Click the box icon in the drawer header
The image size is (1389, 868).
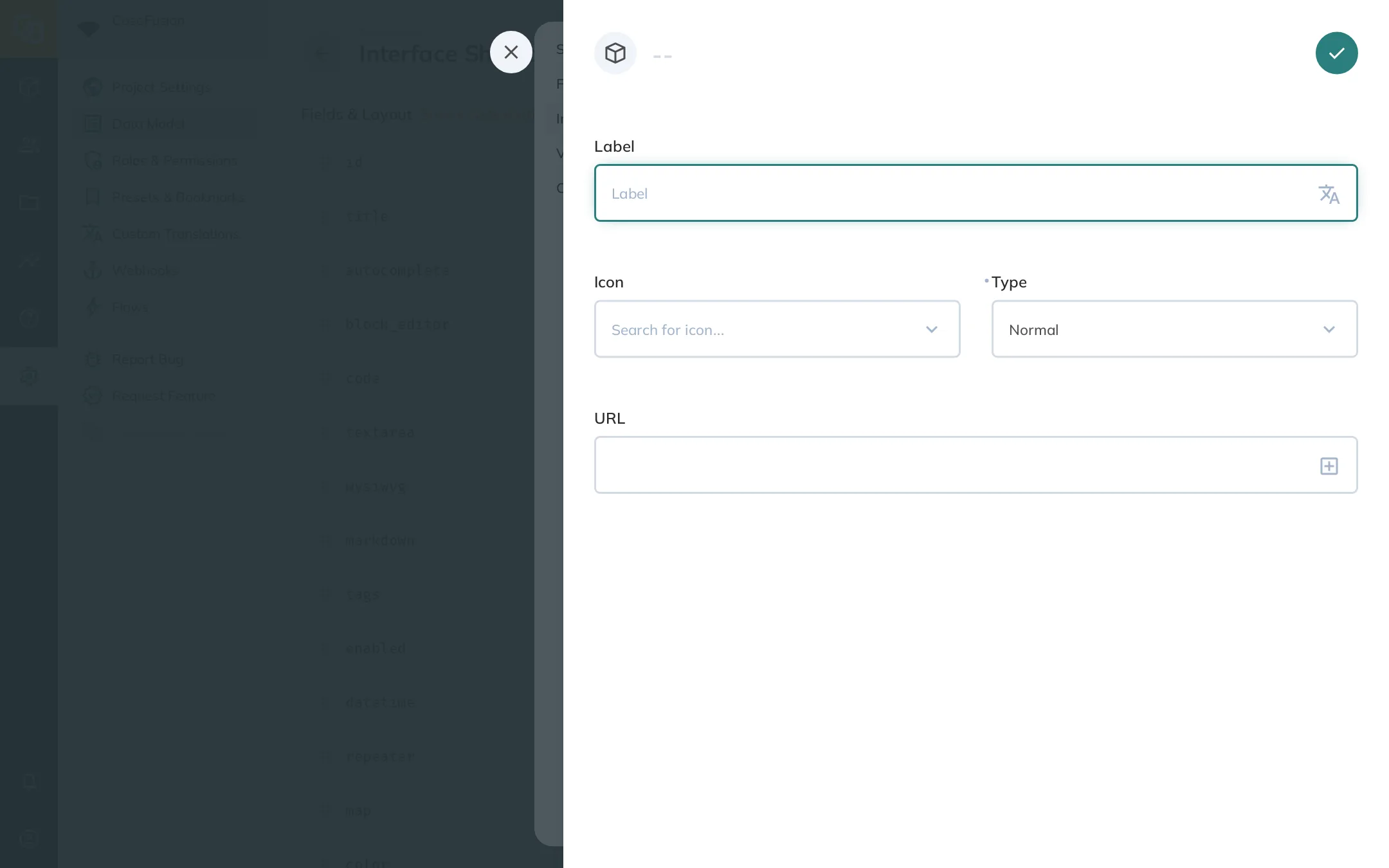coord(615,53)
